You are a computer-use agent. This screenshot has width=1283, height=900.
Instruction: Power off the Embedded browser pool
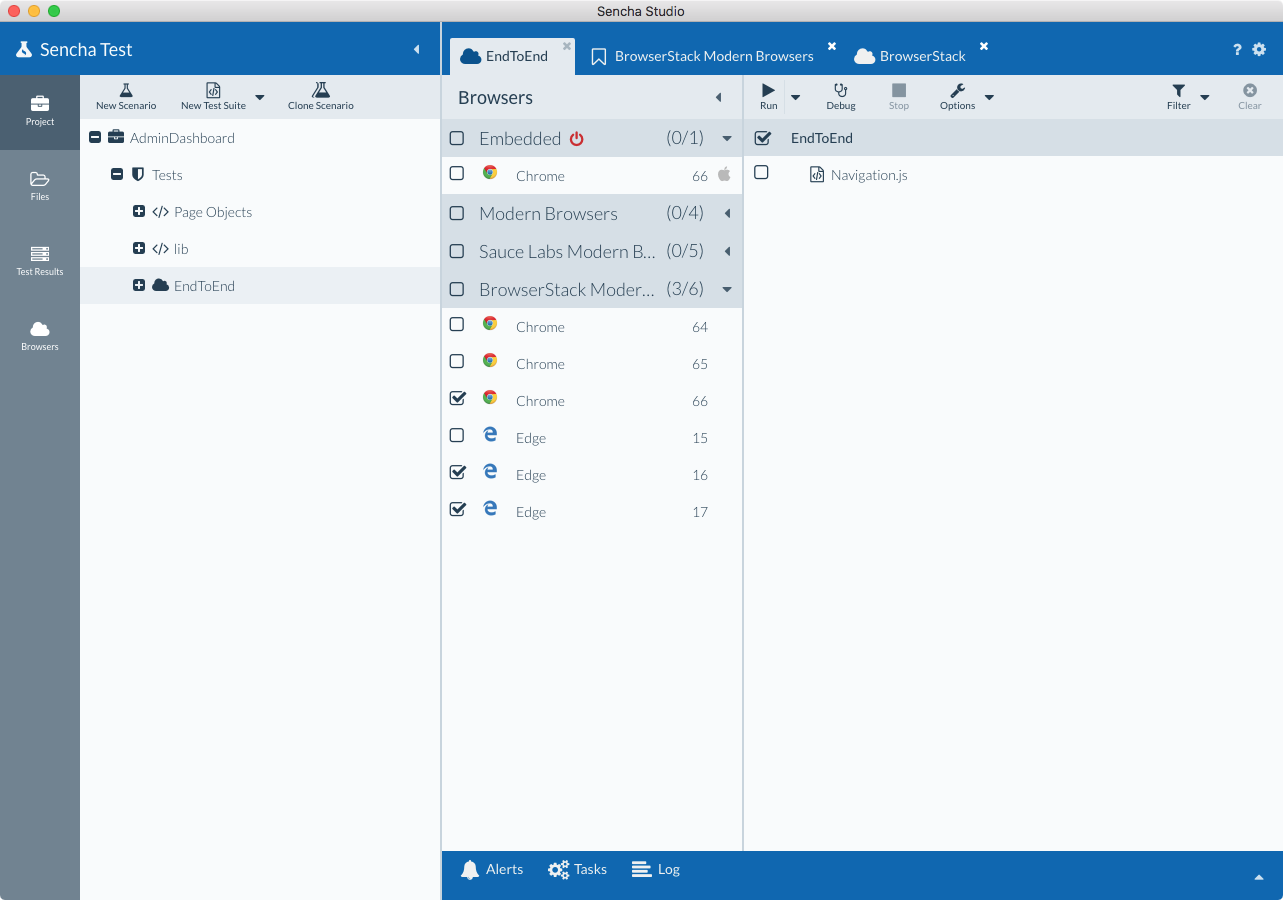click(578, 138)
